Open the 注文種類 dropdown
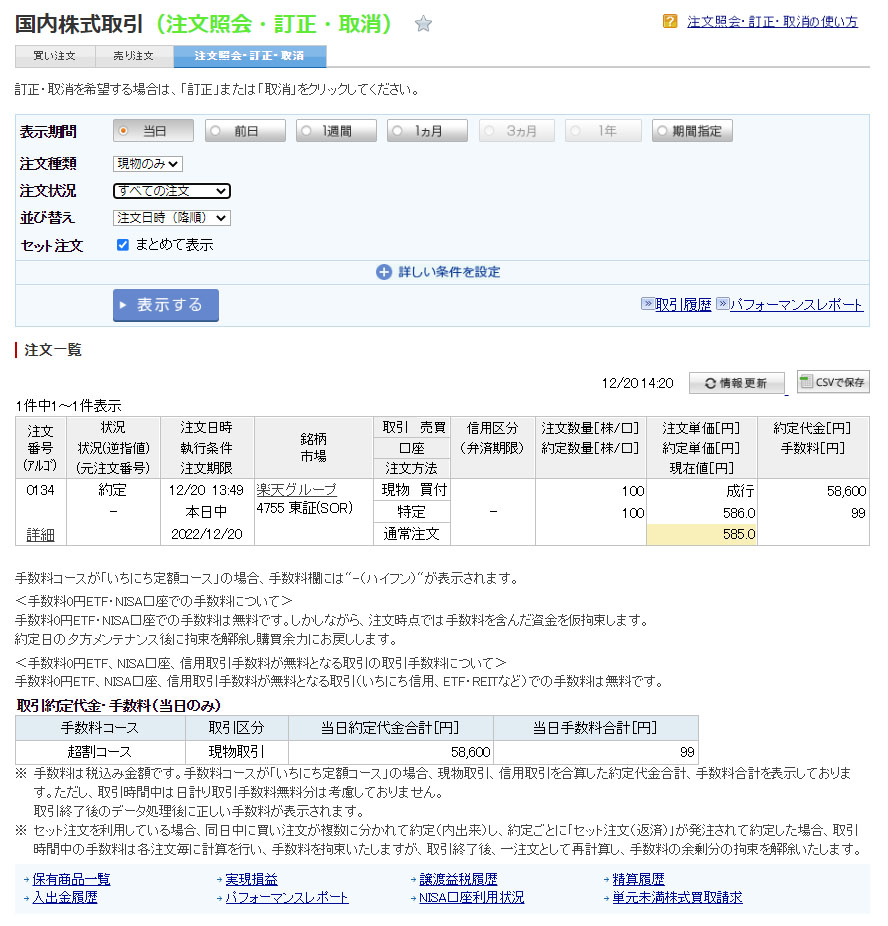This screenshot has height=926, width=888. point(147,164)
